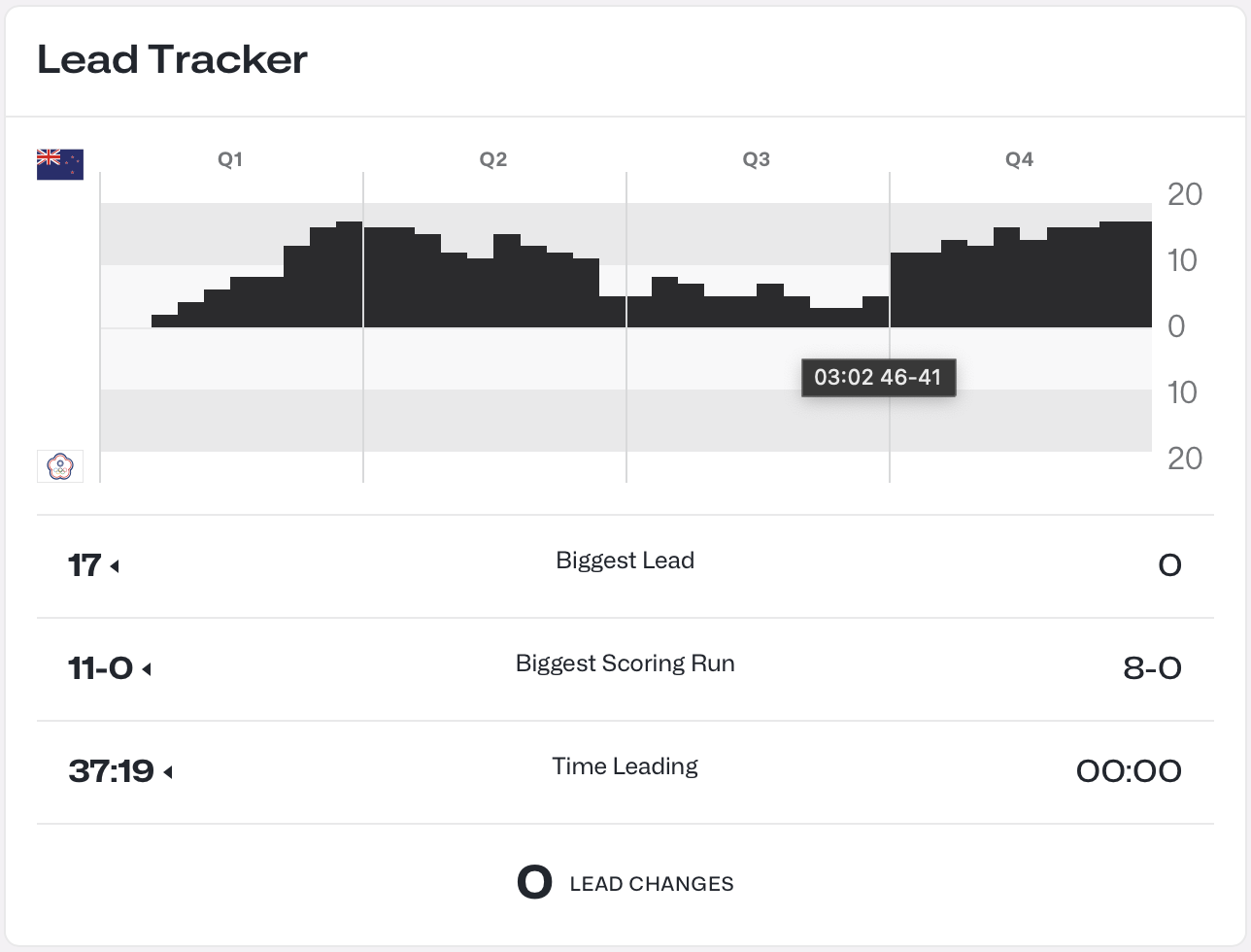Click the 03:02 46-41 score tooltip
The height and width of the screenshot is (952, 1251).
click(x=878, y=377)
